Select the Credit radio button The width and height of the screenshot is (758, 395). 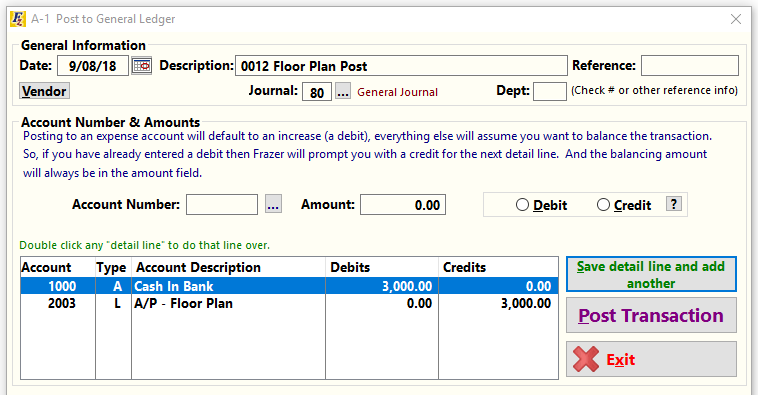point(603,205)
